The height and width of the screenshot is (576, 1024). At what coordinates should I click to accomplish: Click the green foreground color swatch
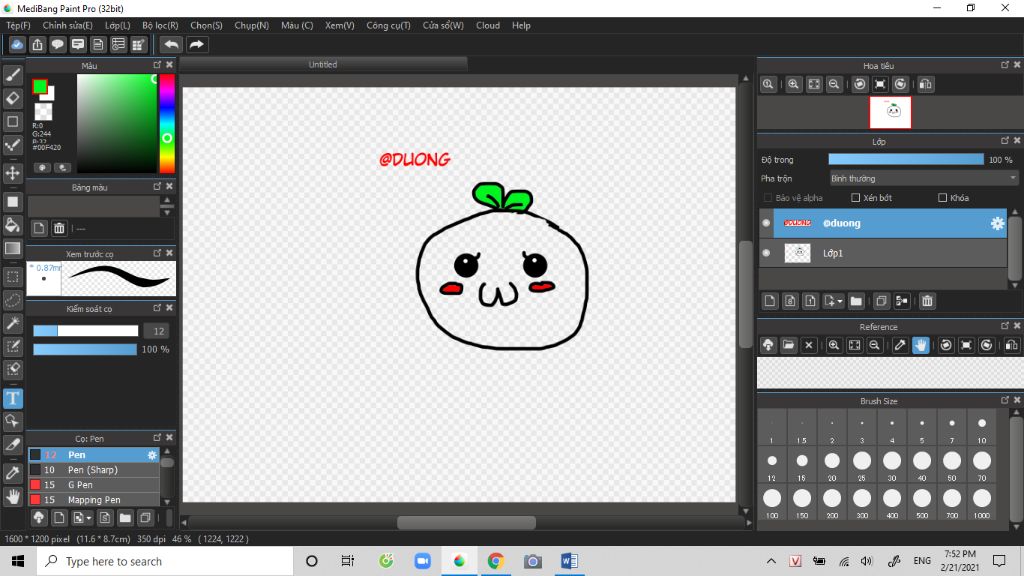[40, 86]
